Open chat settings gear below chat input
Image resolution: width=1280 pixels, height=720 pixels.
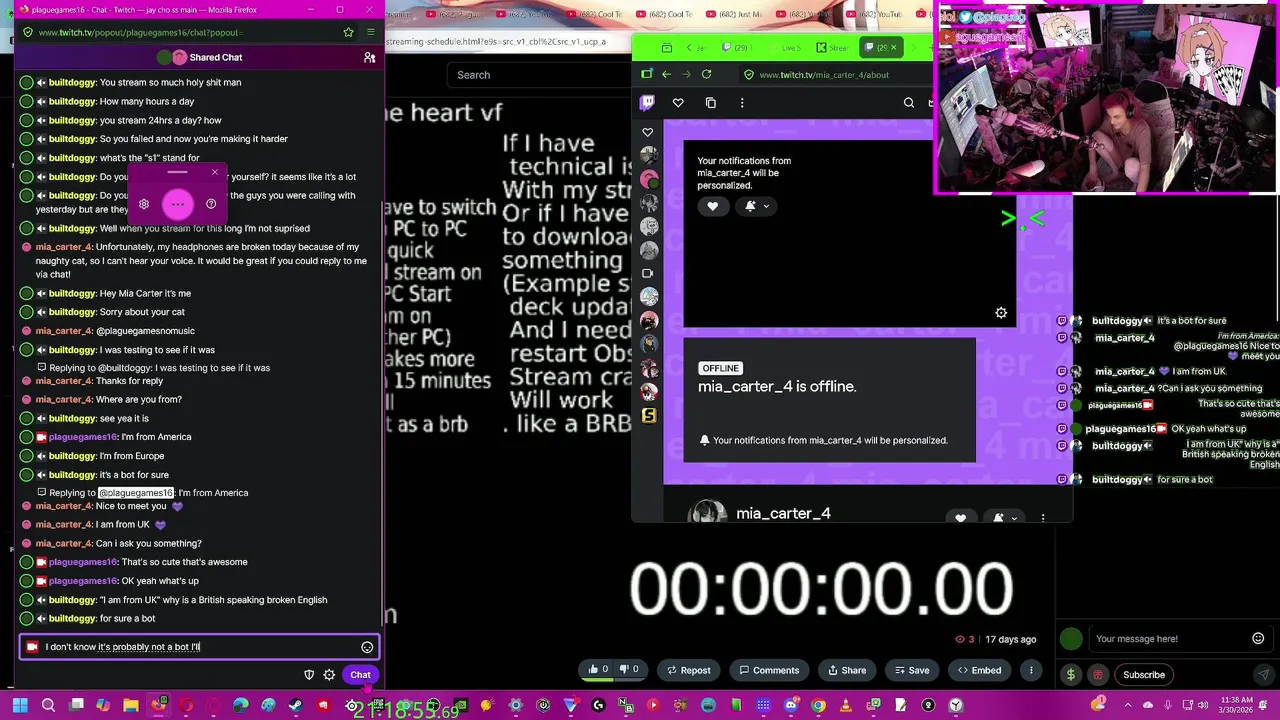tap(329, 675)
